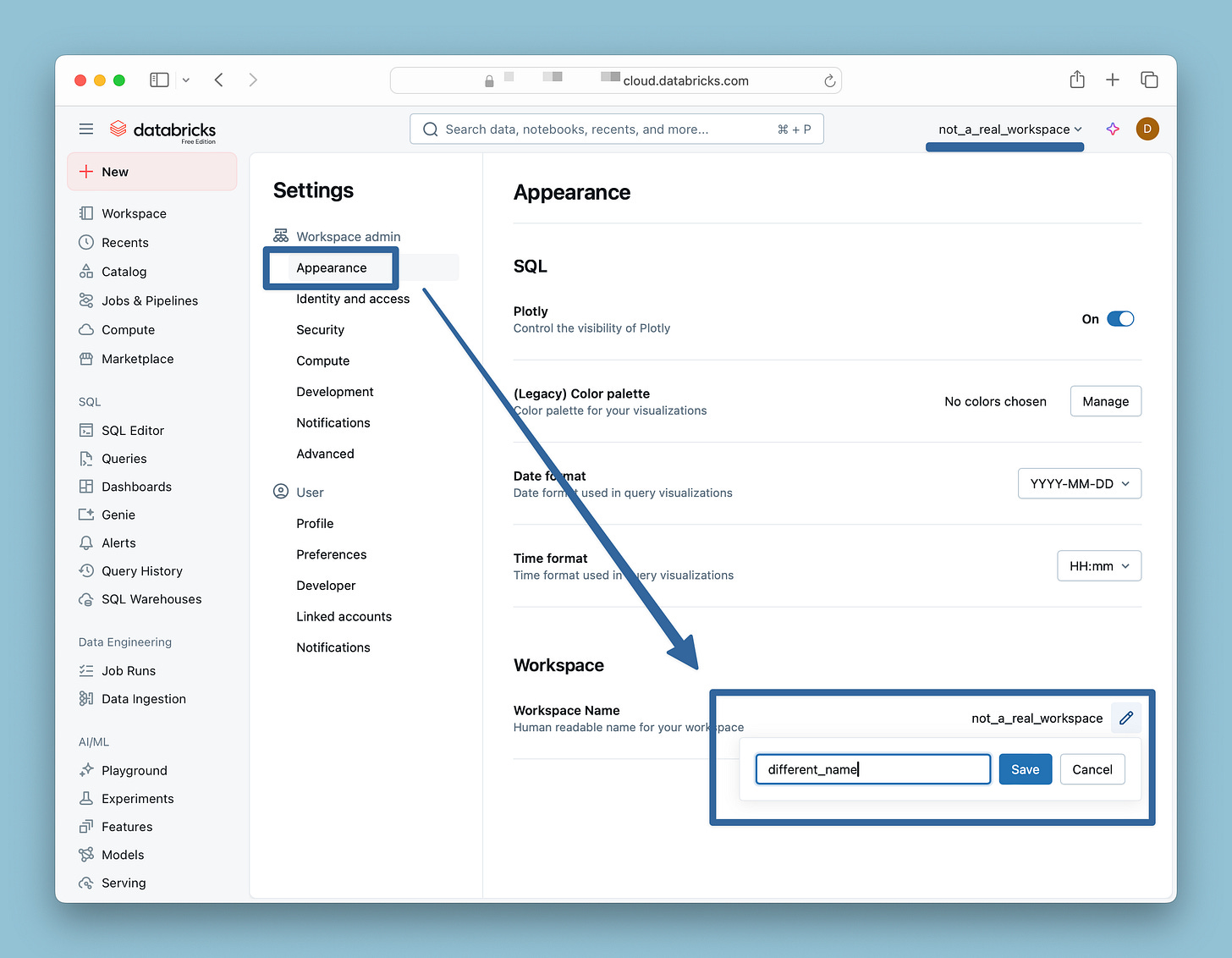The height and width of the screenshot is (958, 1232).
Task: Click the New button in sidebar
Action: tap(152, 172)
